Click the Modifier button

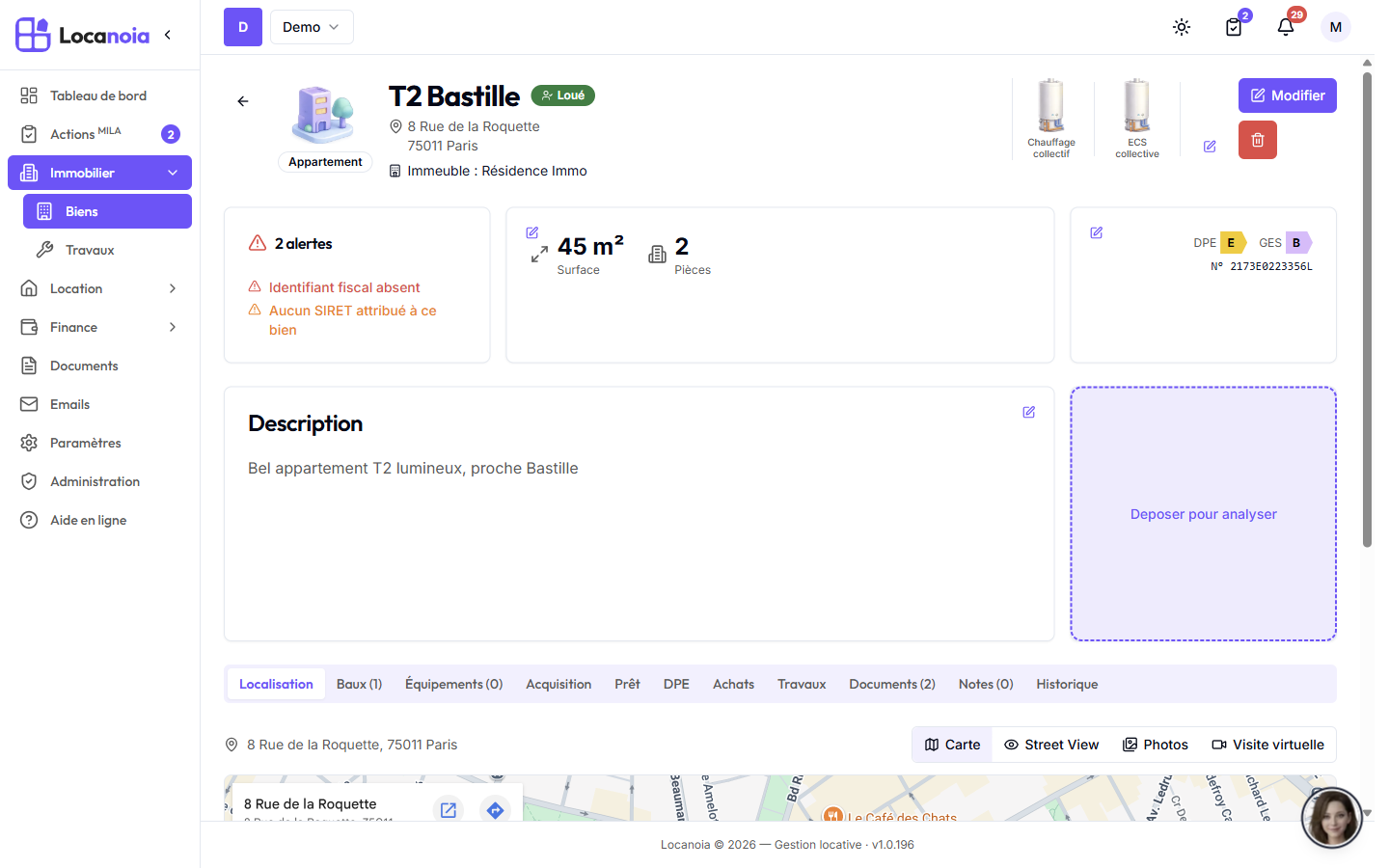pos(1288,95)
